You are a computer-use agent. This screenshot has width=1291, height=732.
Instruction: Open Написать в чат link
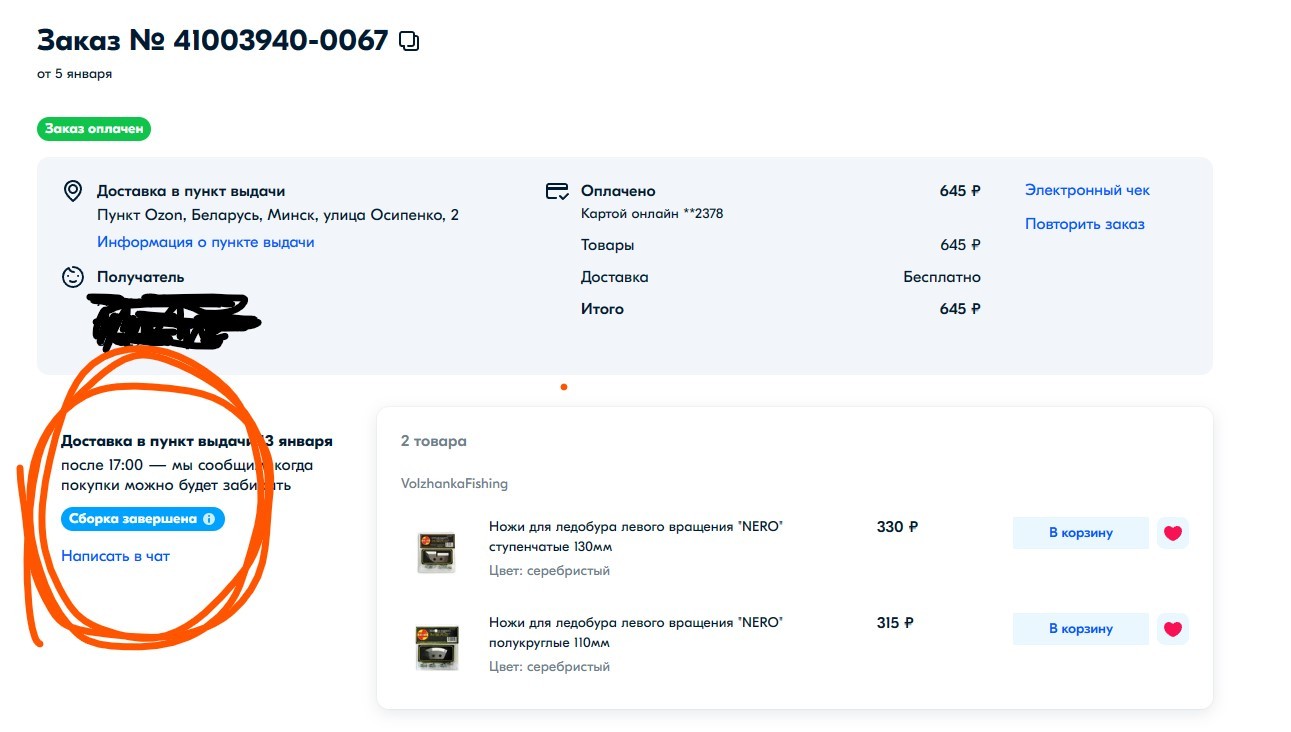pos(115,556)
